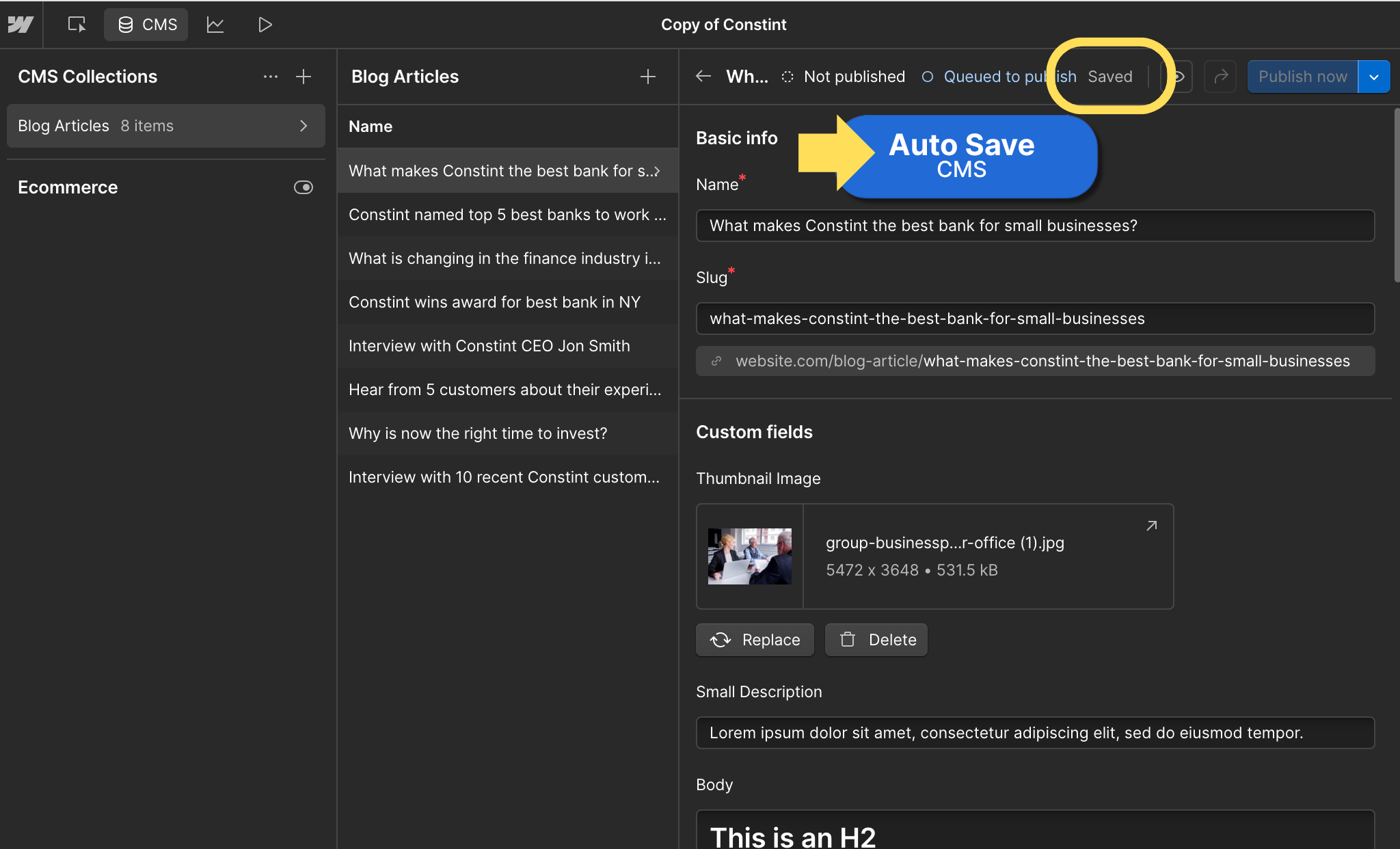
Task: Click the thumbnail image preview
Action: [750, 556]
